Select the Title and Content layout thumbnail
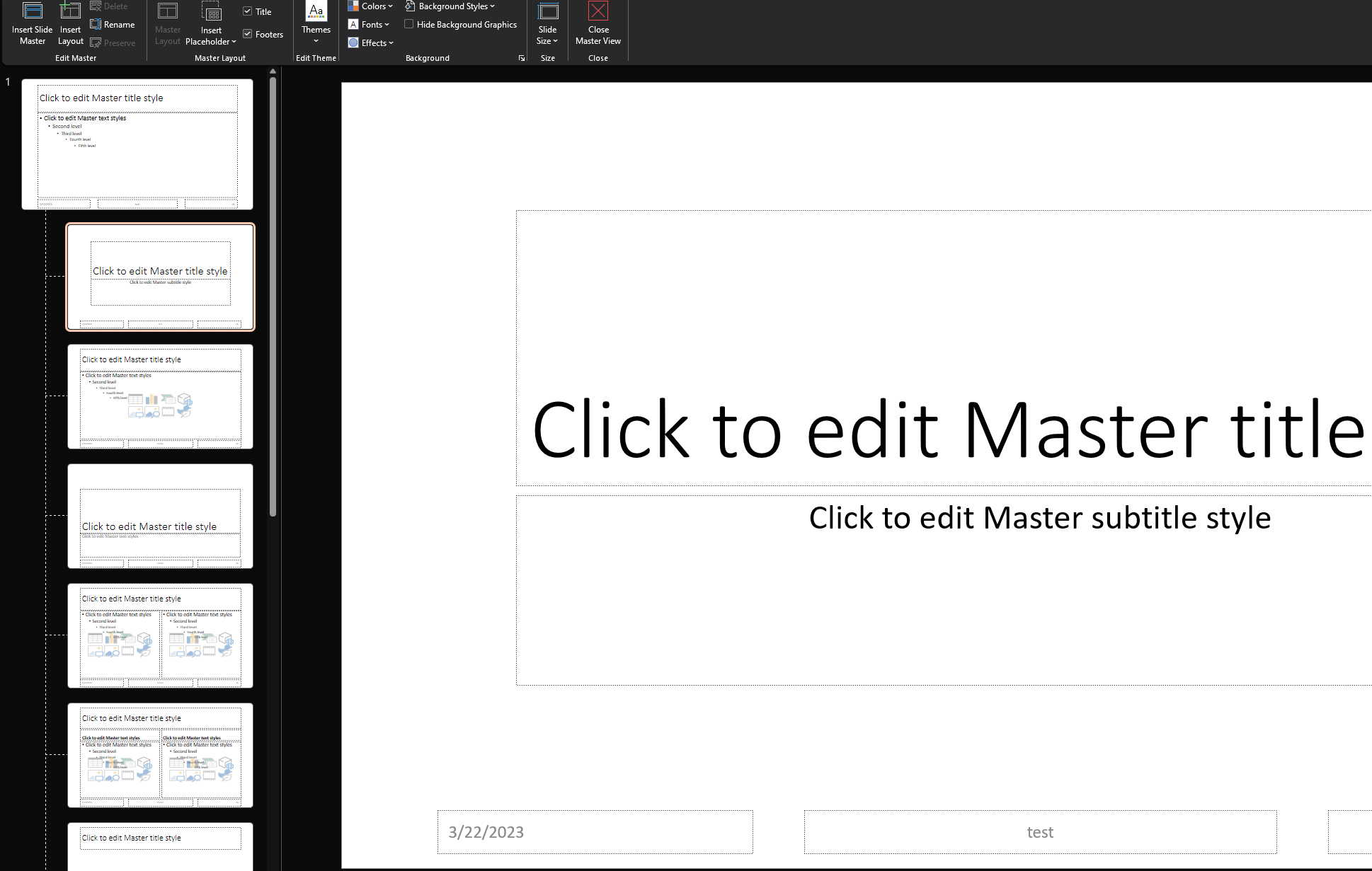The height and width of the screenshot is (871, 1372). click(x=161, y=397)
